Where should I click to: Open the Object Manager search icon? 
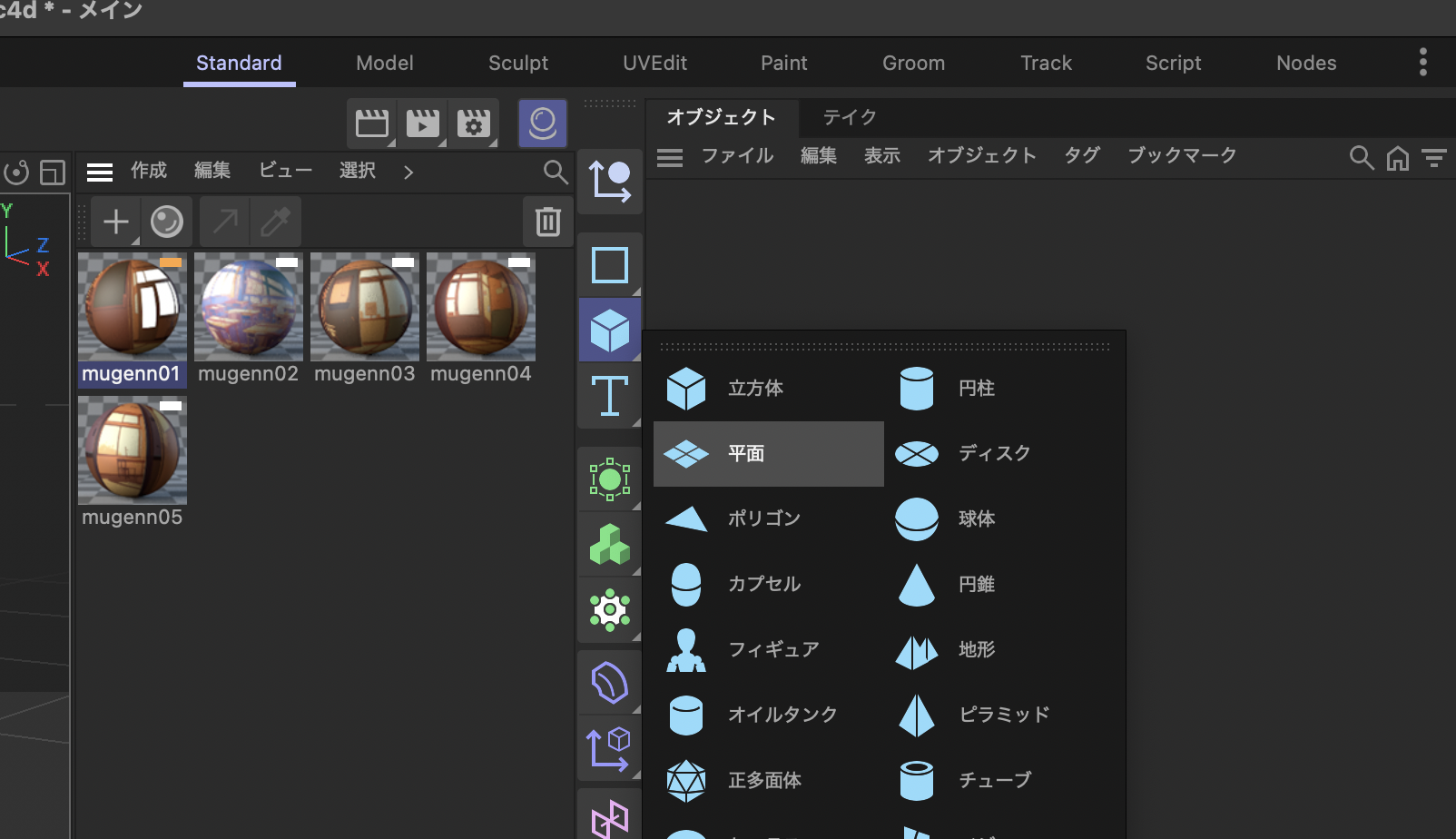tap(1361, 157)
